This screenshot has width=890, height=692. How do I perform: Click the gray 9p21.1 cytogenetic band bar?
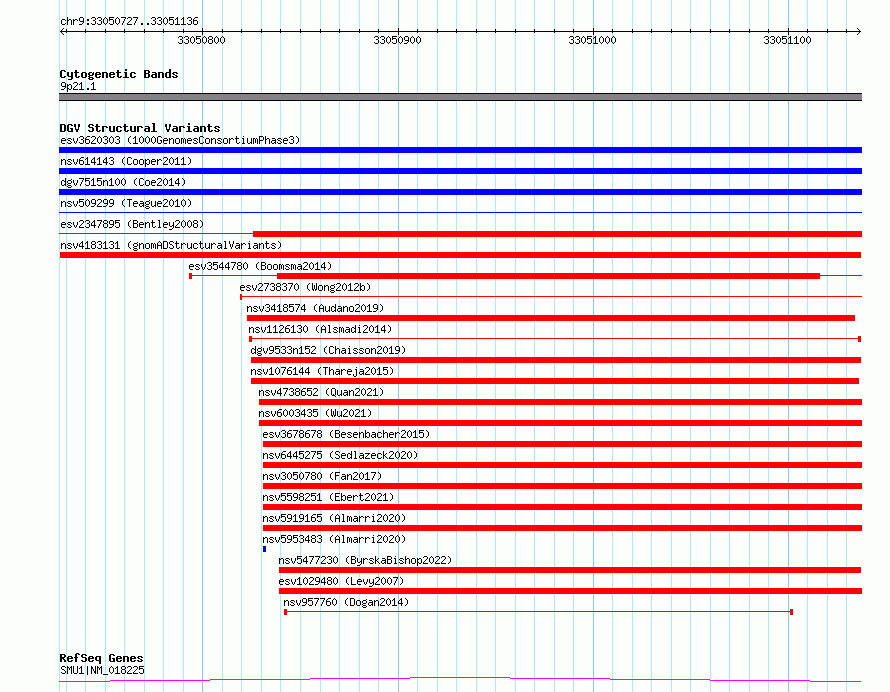click(460, 97)
